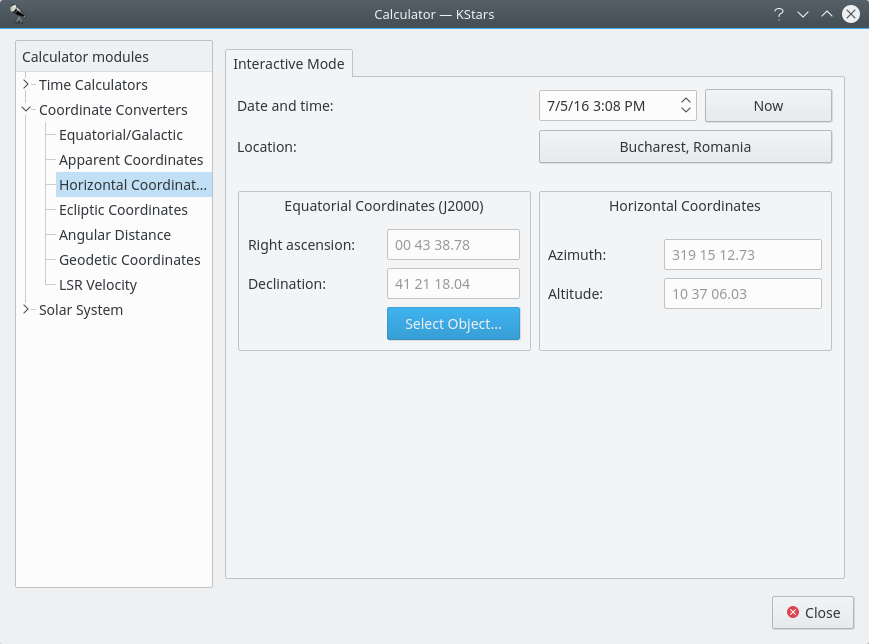Click the KStars telescope icon in title bar
The height and width of the screenshot is (644, 869).
(x=18, y=14)
